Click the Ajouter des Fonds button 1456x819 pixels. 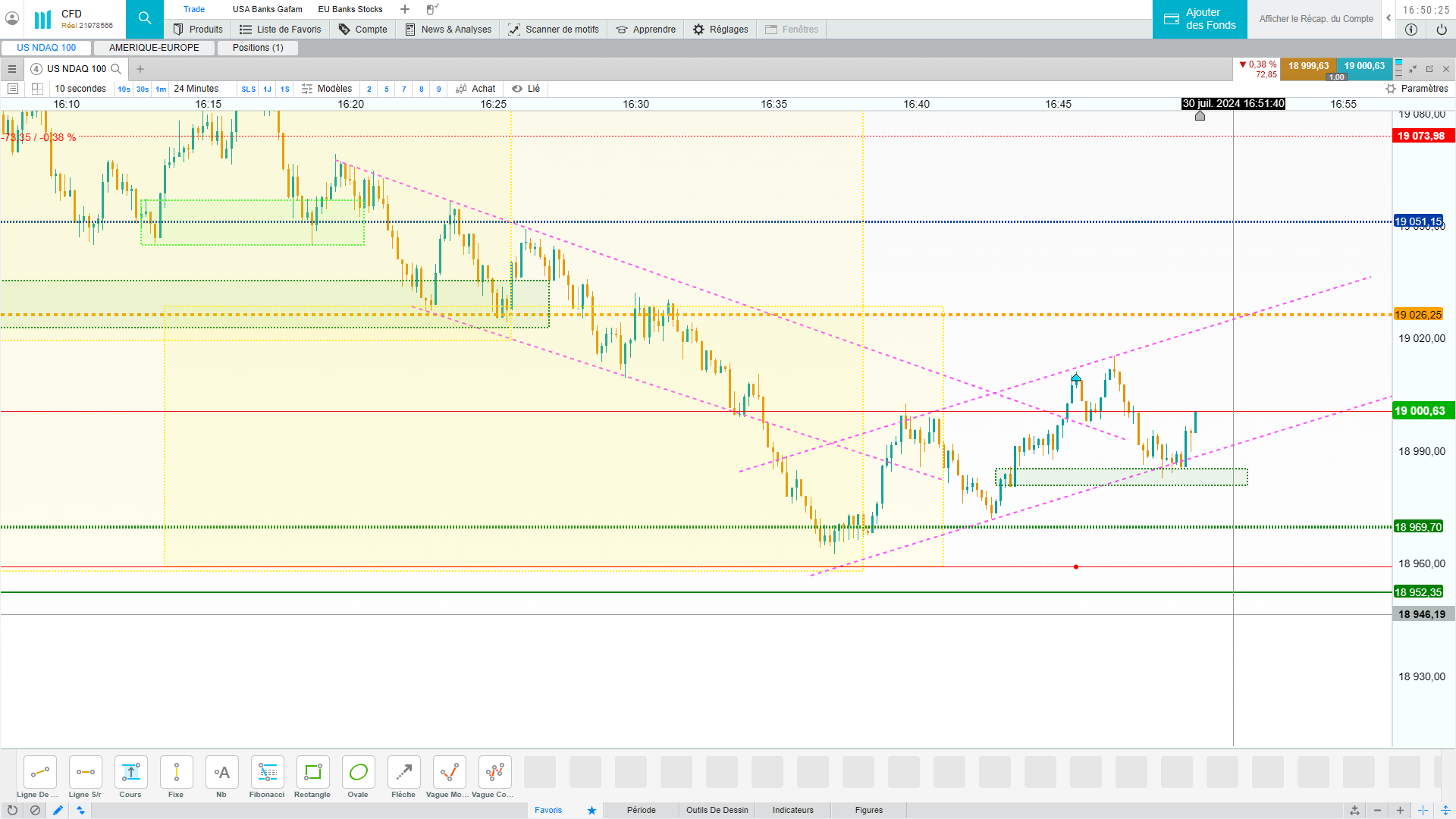tap(1200, 19)
